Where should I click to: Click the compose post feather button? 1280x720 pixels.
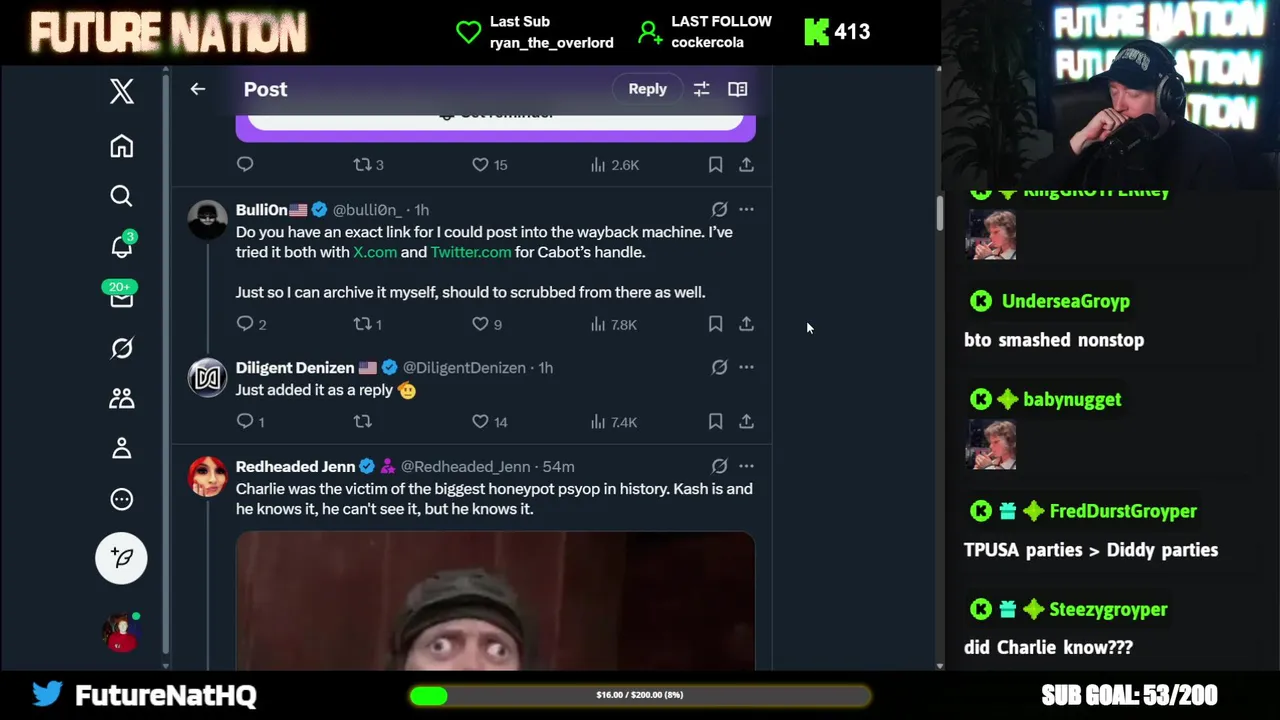click(x=121, y=557)
